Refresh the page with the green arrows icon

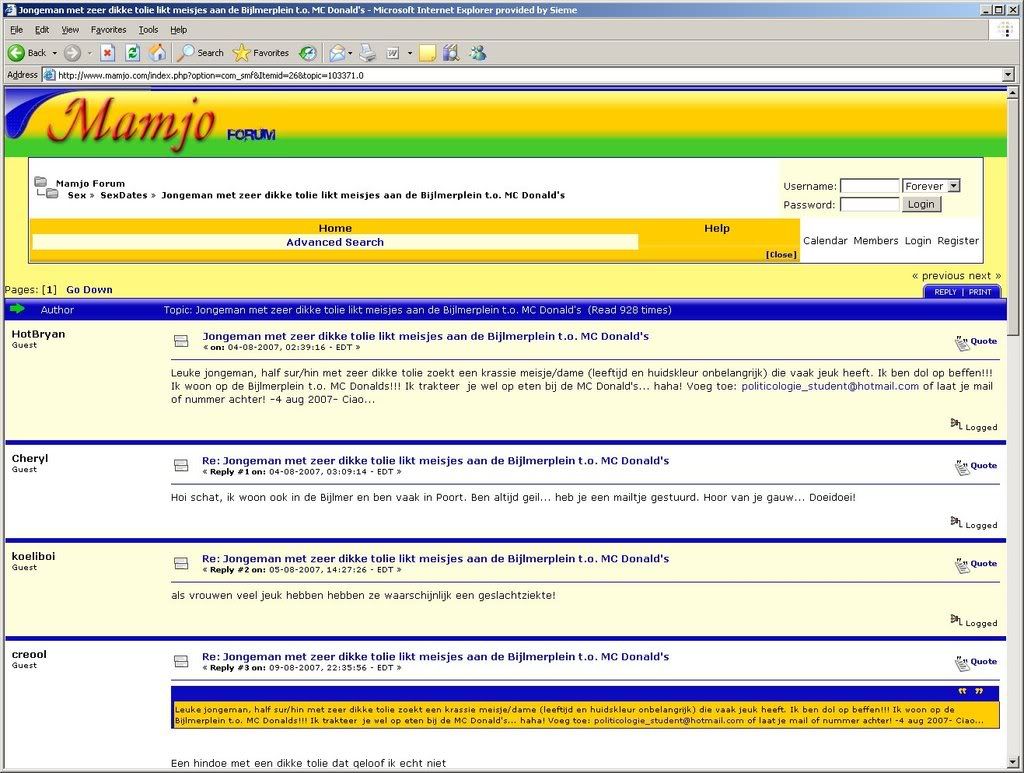[133, 53]
